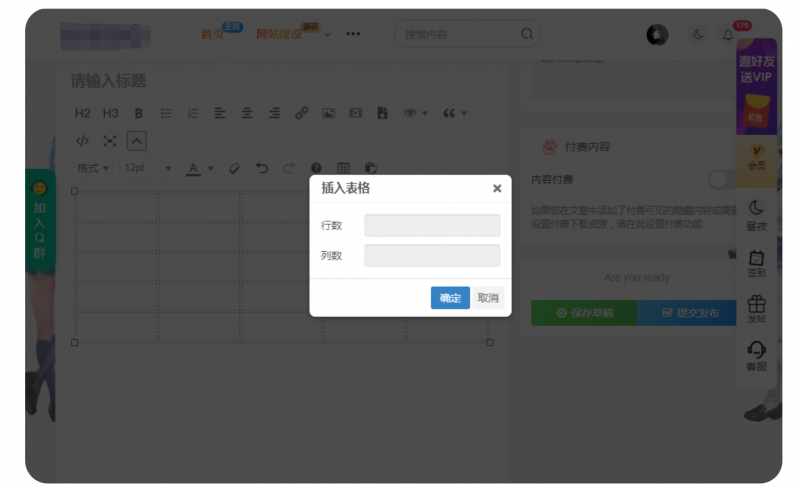Viewport: 800px width, 489px height.
Task: Toggle the moon night-mode icon in header
Action: coord(699,34)
